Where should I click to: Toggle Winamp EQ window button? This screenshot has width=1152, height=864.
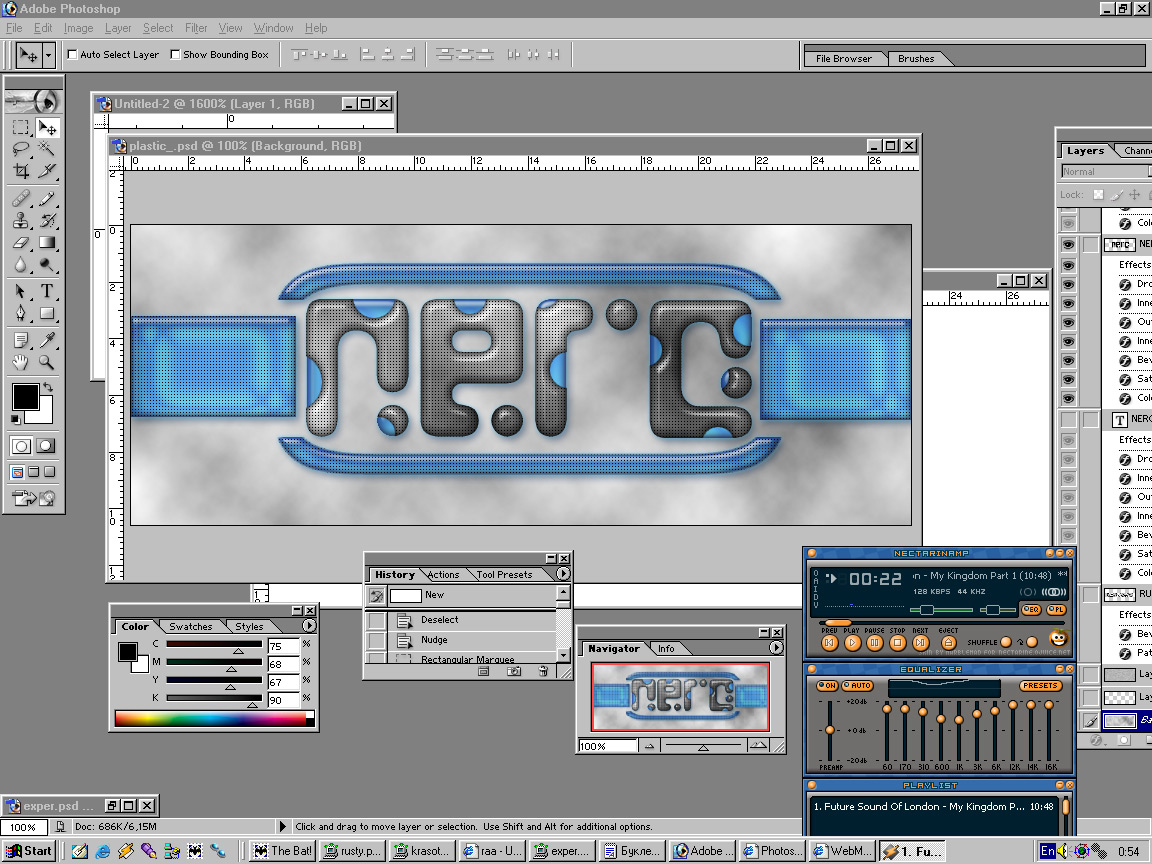pos(1032,610)
